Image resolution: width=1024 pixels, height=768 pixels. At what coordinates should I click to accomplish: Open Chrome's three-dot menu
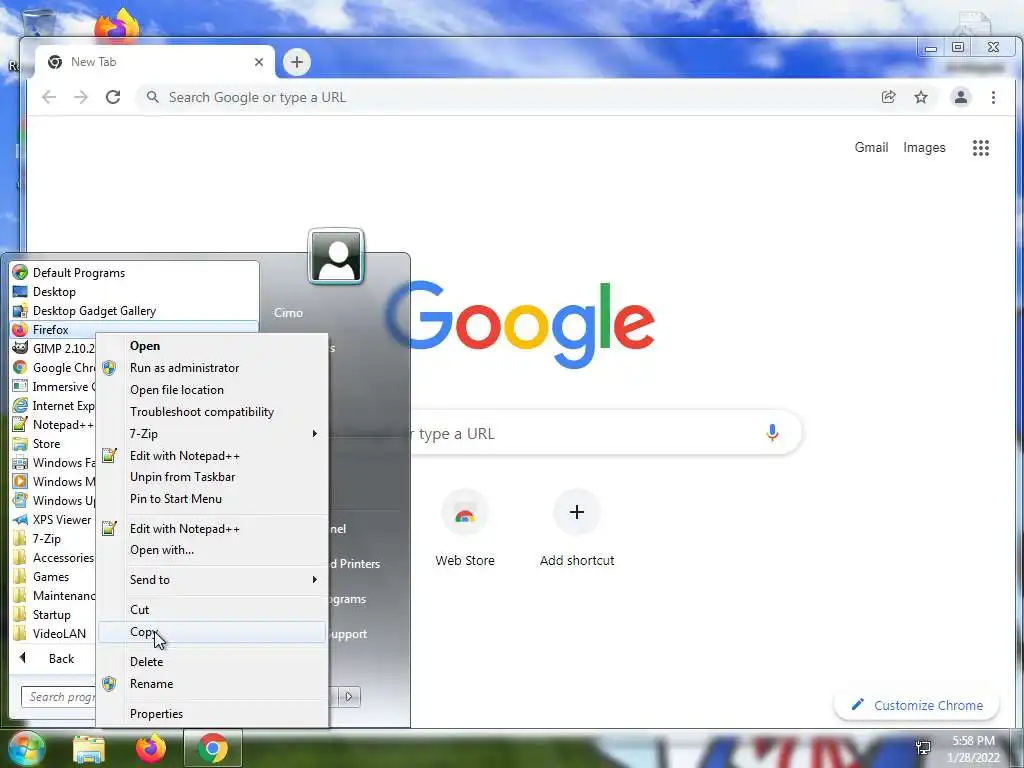pyautogui.click(x=993, y=97)
